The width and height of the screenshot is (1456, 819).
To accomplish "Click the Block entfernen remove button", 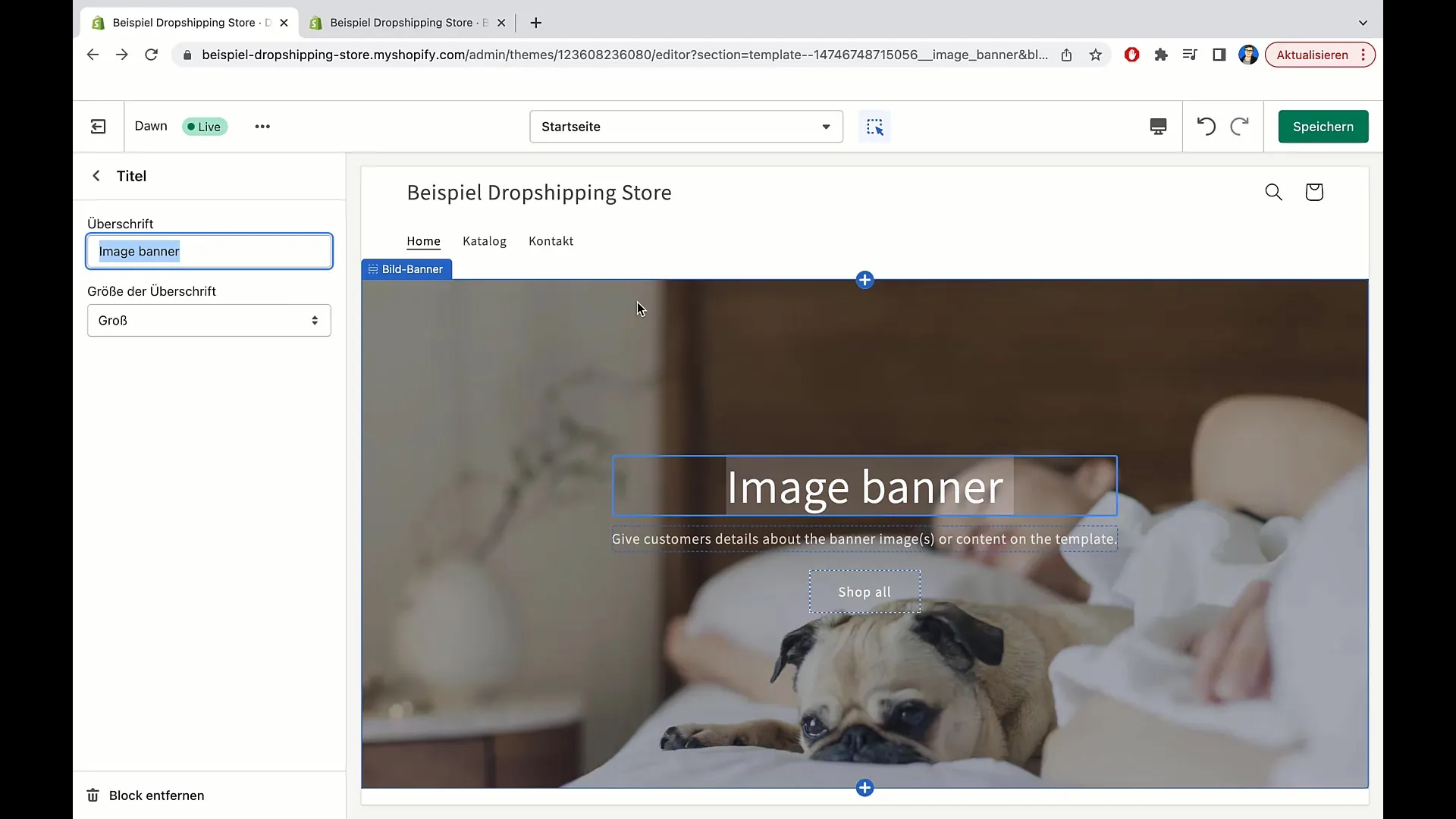I will [x=146, y=795].
